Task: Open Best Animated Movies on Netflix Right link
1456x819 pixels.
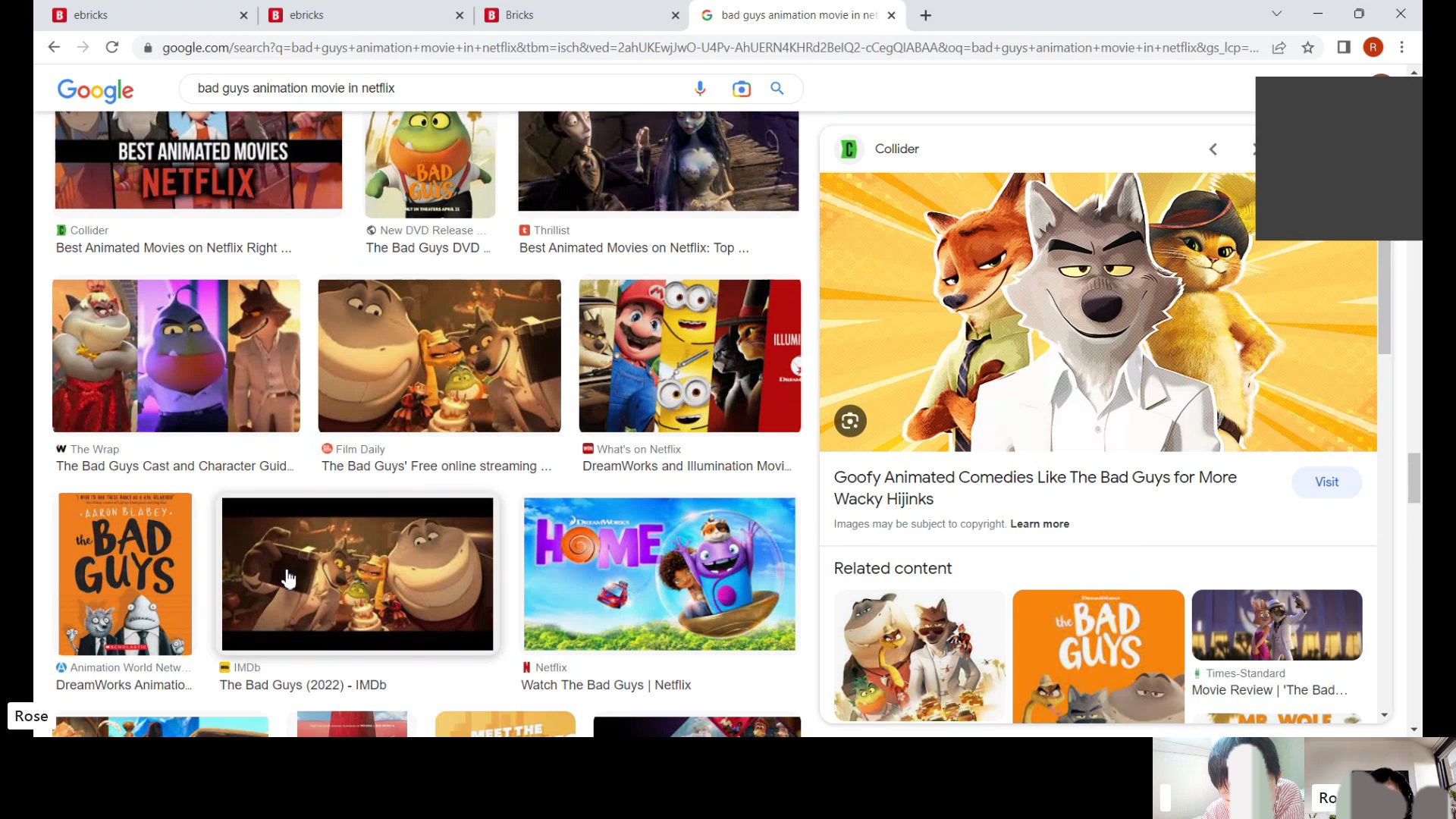Action: (174, 248)
